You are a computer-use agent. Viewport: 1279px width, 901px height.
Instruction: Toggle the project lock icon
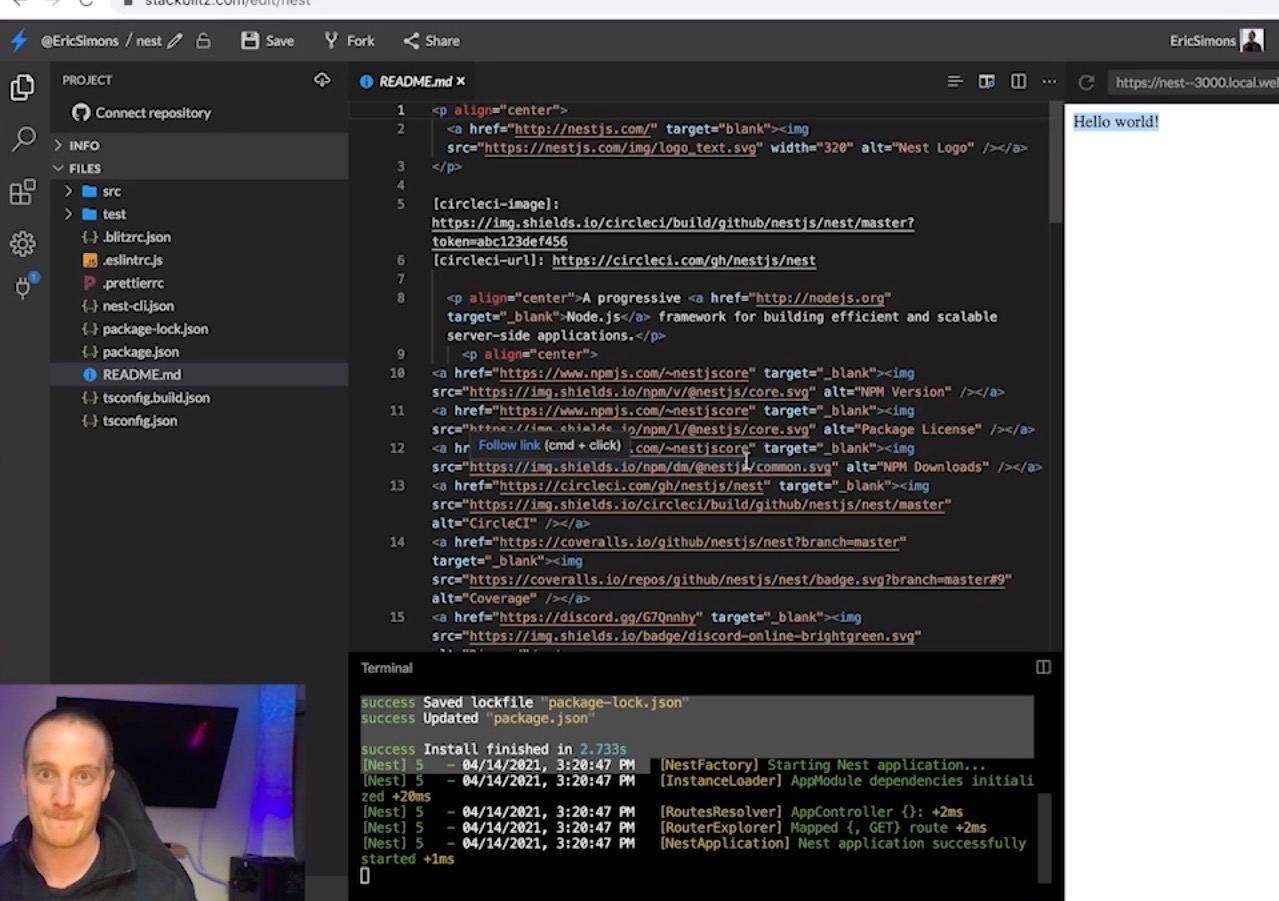(x=203, y=41)
